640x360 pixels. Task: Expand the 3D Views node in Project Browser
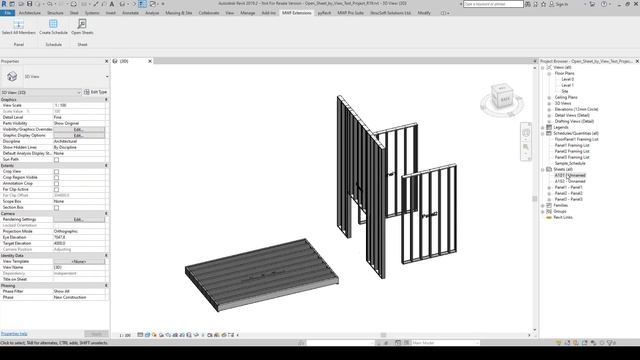pyautogui.click(x=549, y=104)
